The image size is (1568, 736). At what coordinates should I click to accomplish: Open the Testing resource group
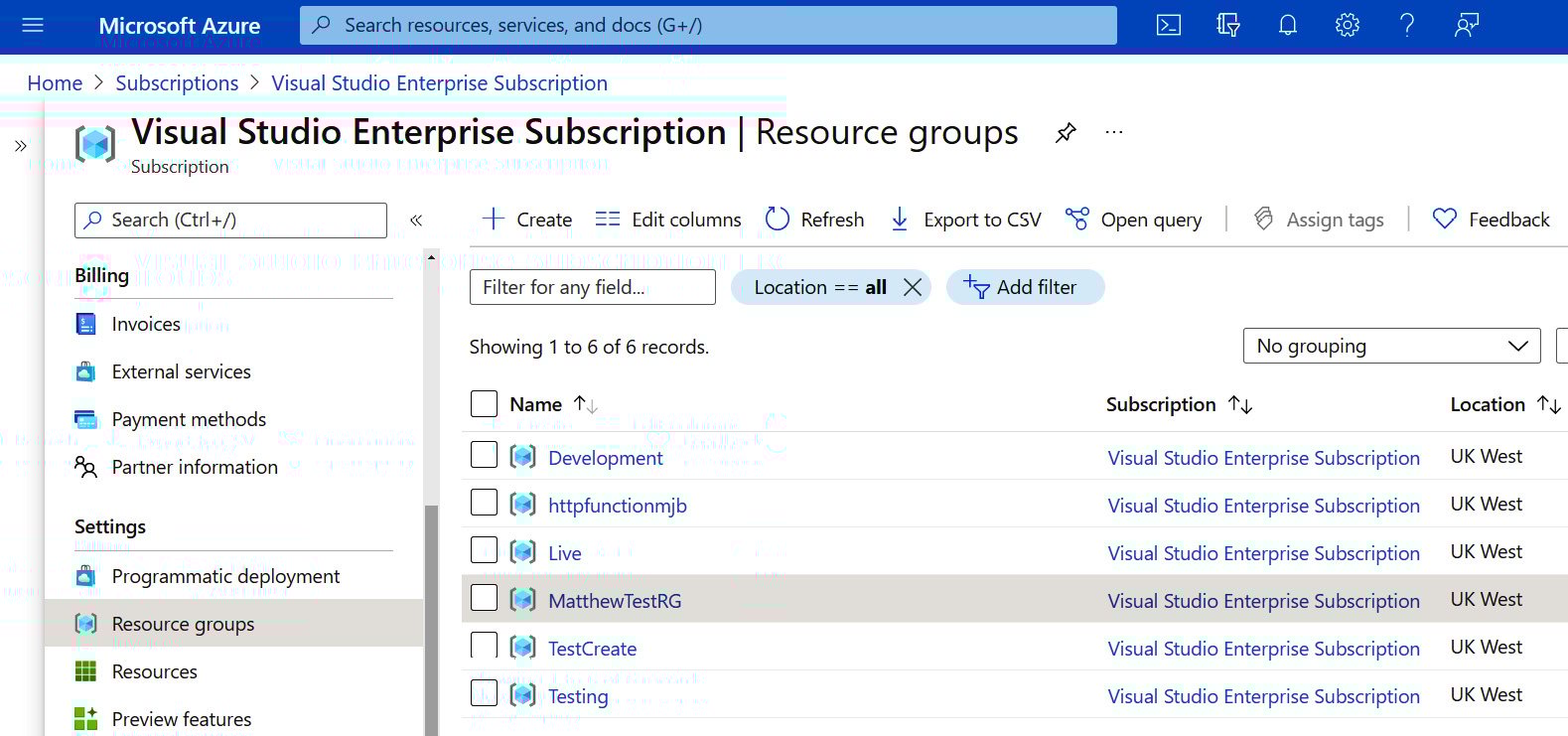(578, 696)
